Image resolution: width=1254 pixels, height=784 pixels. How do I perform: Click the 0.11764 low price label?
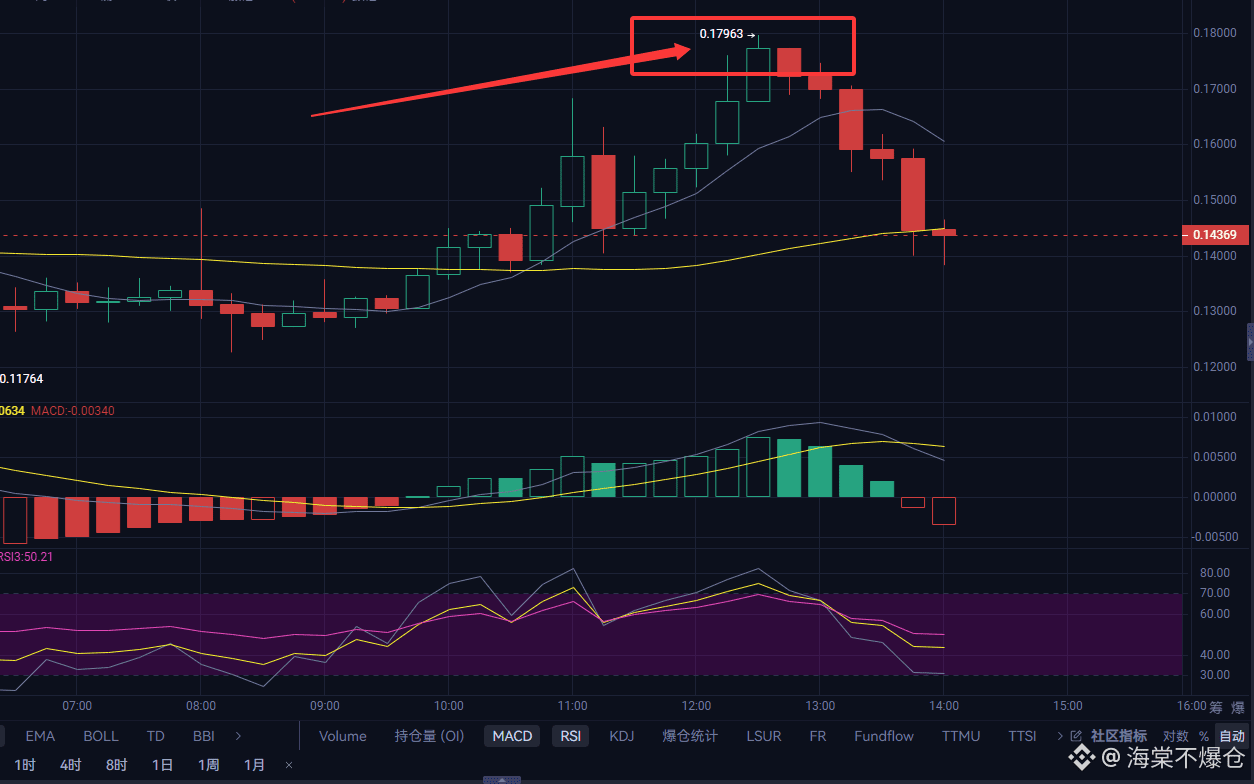pos(22,379)
